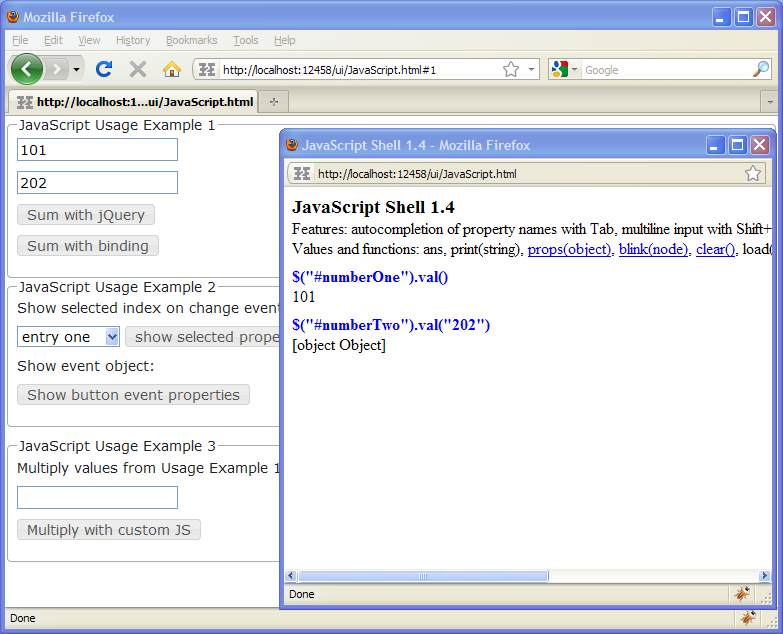
Task: Expand the back/forward history dropdown arrow
Action: [77, 69]
